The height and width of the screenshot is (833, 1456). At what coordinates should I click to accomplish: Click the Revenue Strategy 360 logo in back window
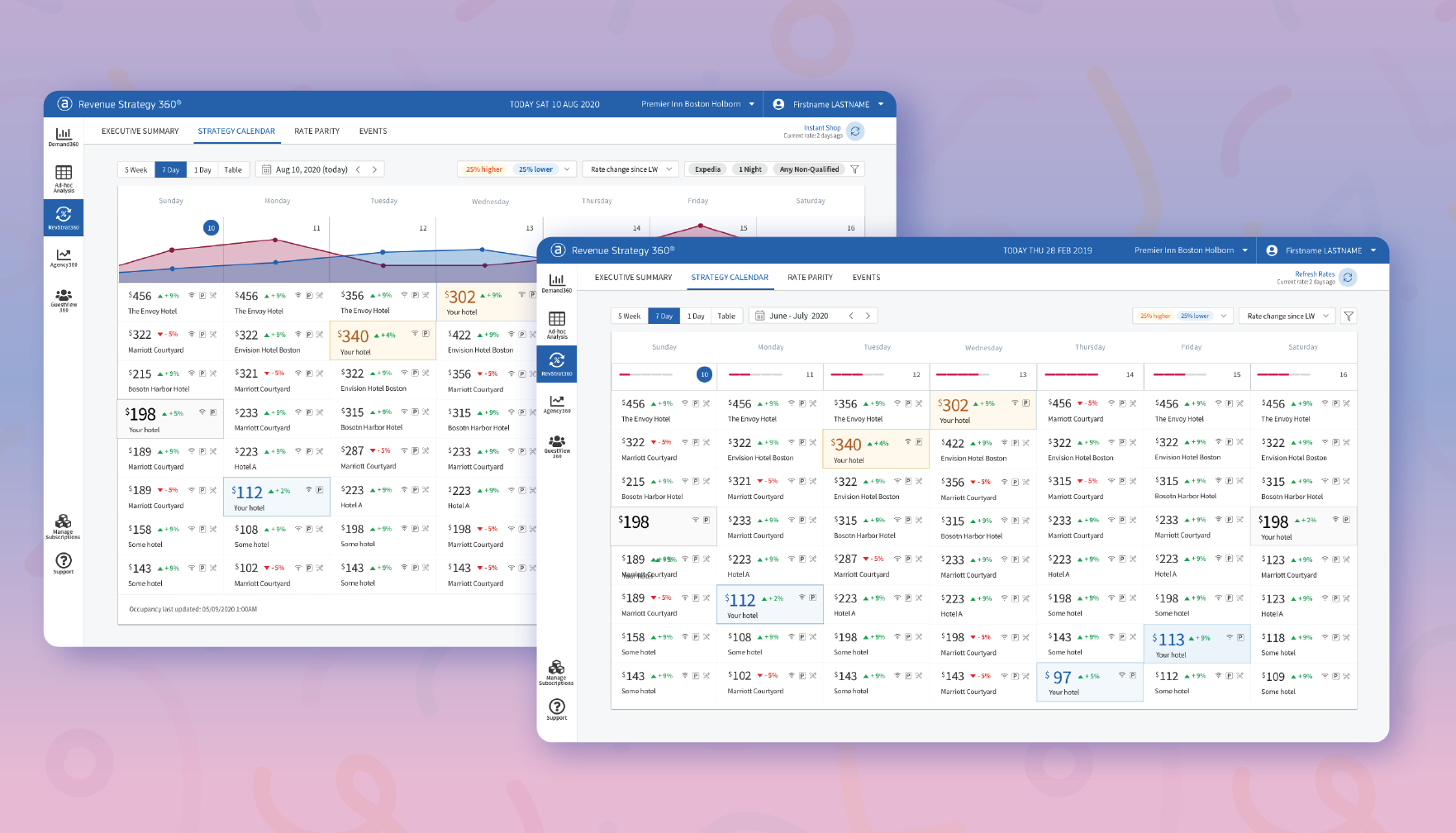(64, 104)
